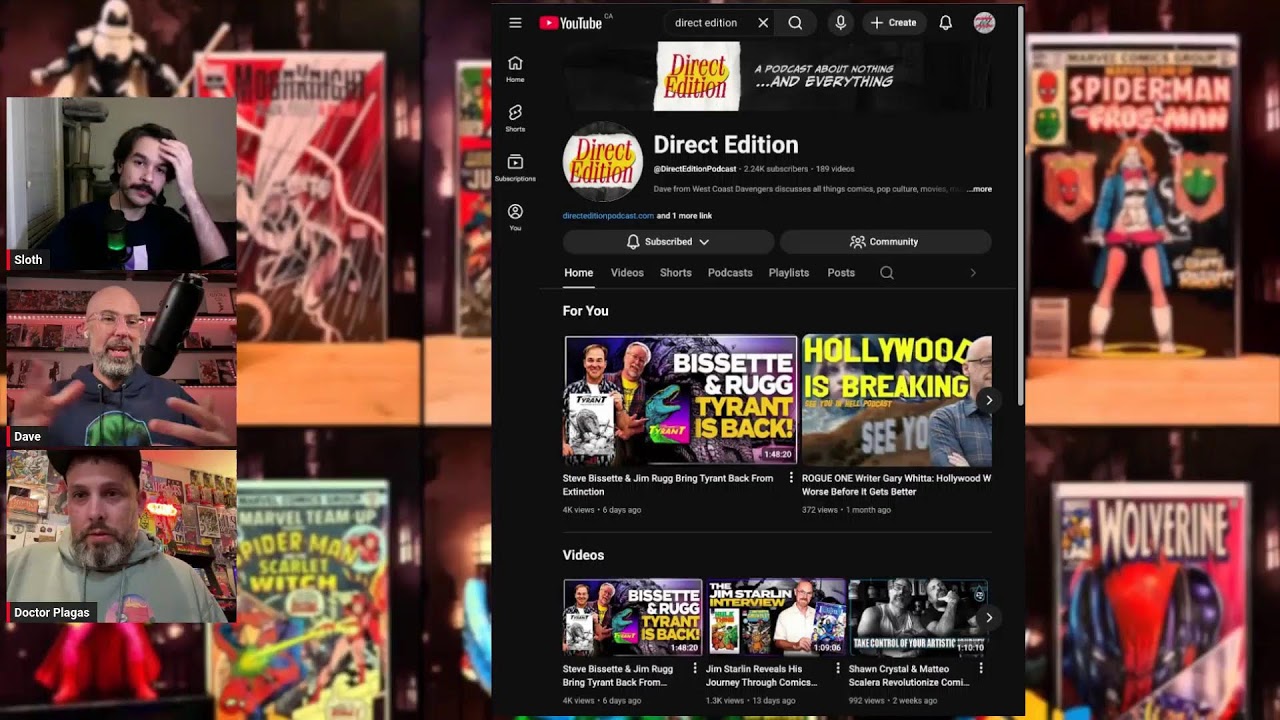Play the Jim Starlin Interview thumbnail

776,617
